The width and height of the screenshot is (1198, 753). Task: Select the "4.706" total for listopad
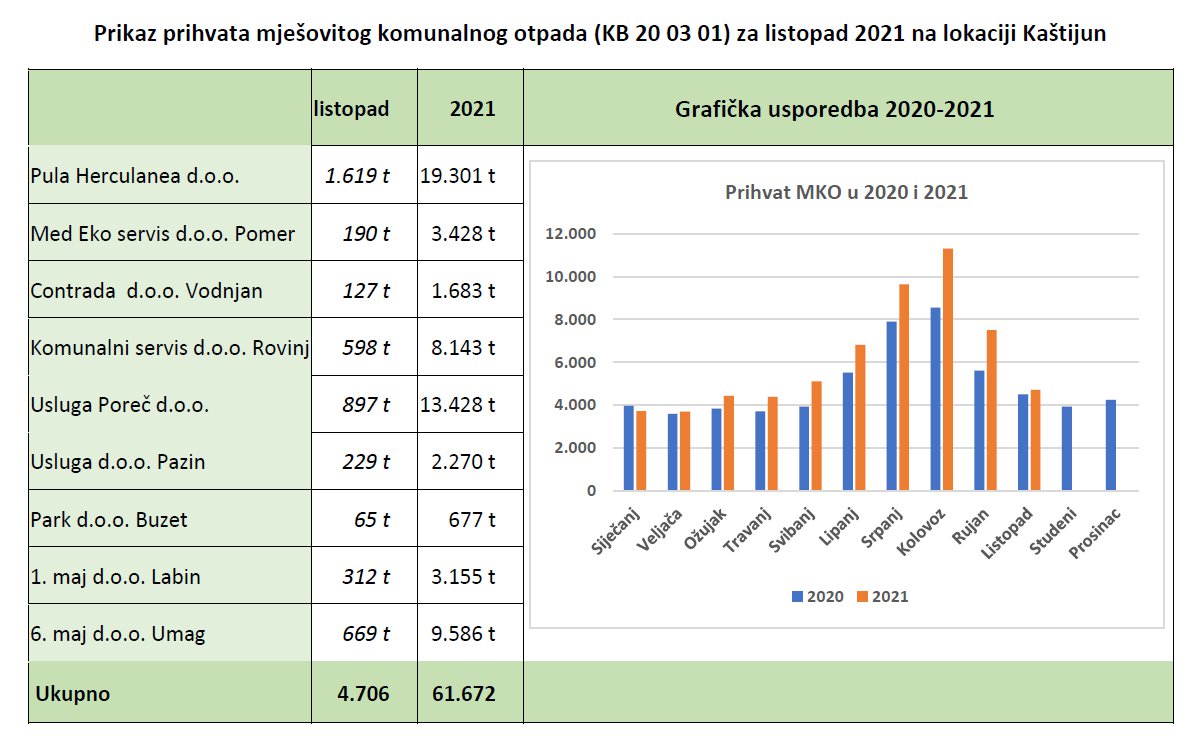click(x=364, y=693)
